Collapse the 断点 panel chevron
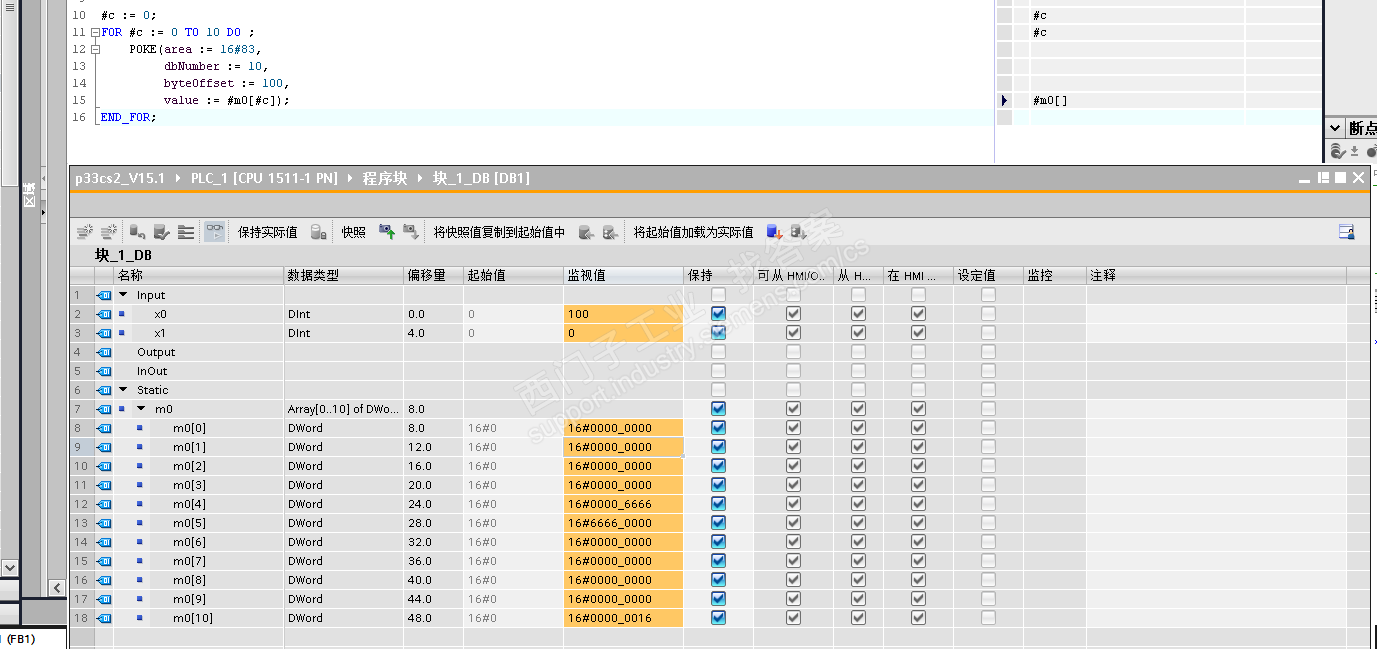Viewport: 1377px width, 649px height. click(x=1335, y=128)
